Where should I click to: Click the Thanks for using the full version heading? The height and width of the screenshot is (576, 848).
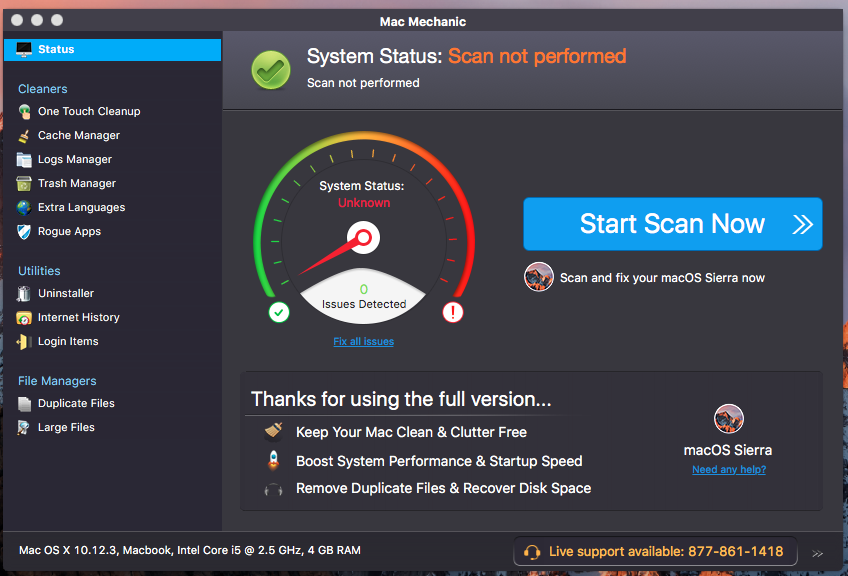tap(401, 399)
